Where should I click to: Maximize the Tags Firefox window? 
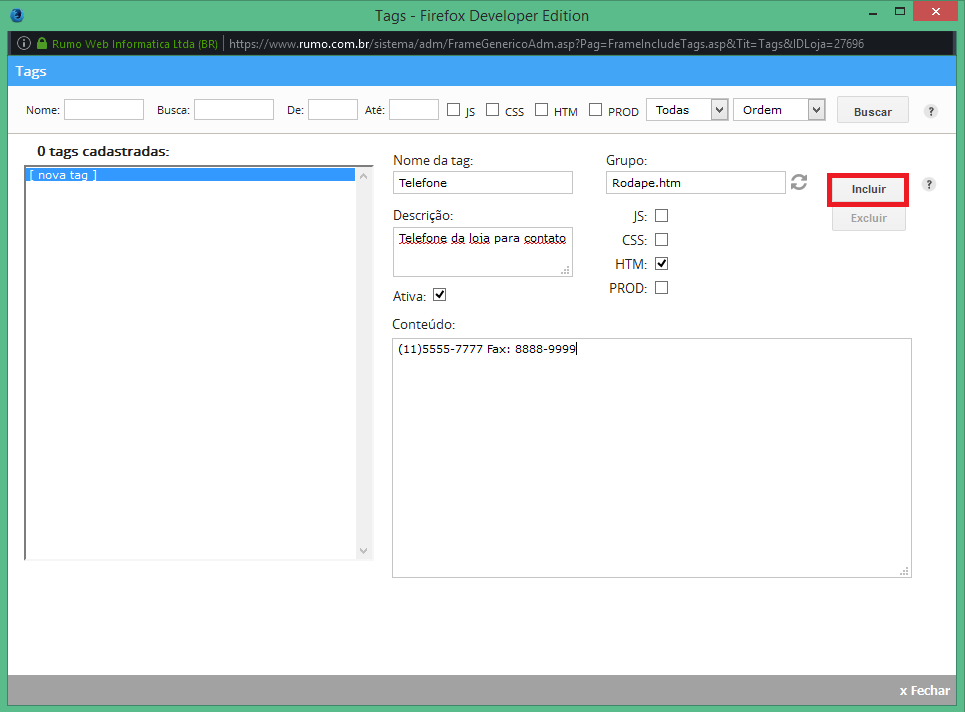coord(900,12)
